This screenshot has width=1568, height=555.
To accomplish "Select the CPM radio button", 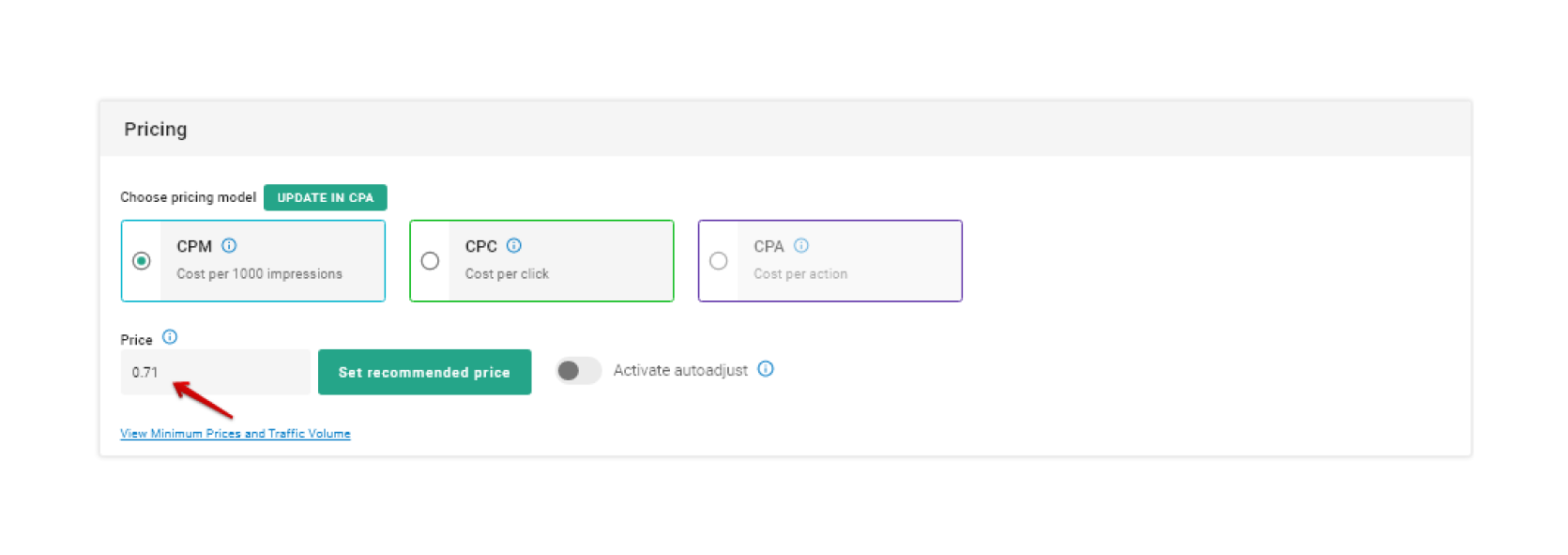I will point(142,261).
